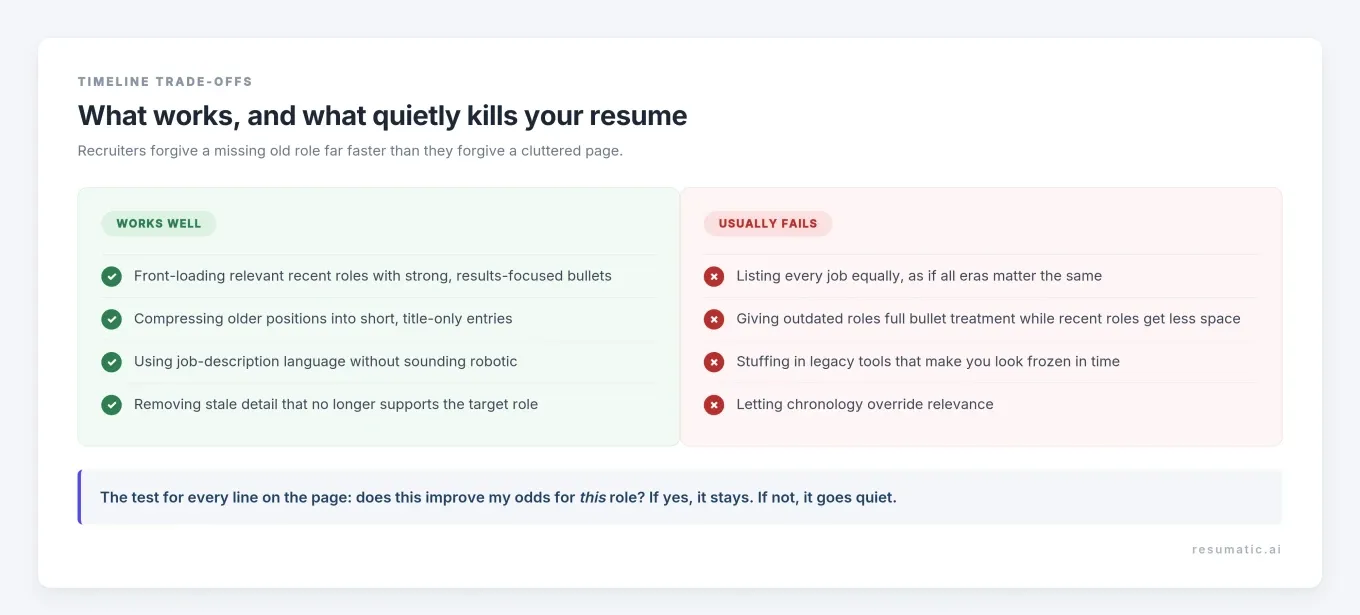Click check icon next to Using job-description language
Image resolution: width=1360 pixels, height=615 pixels.
pyautogui.click(x=111, y=362)
